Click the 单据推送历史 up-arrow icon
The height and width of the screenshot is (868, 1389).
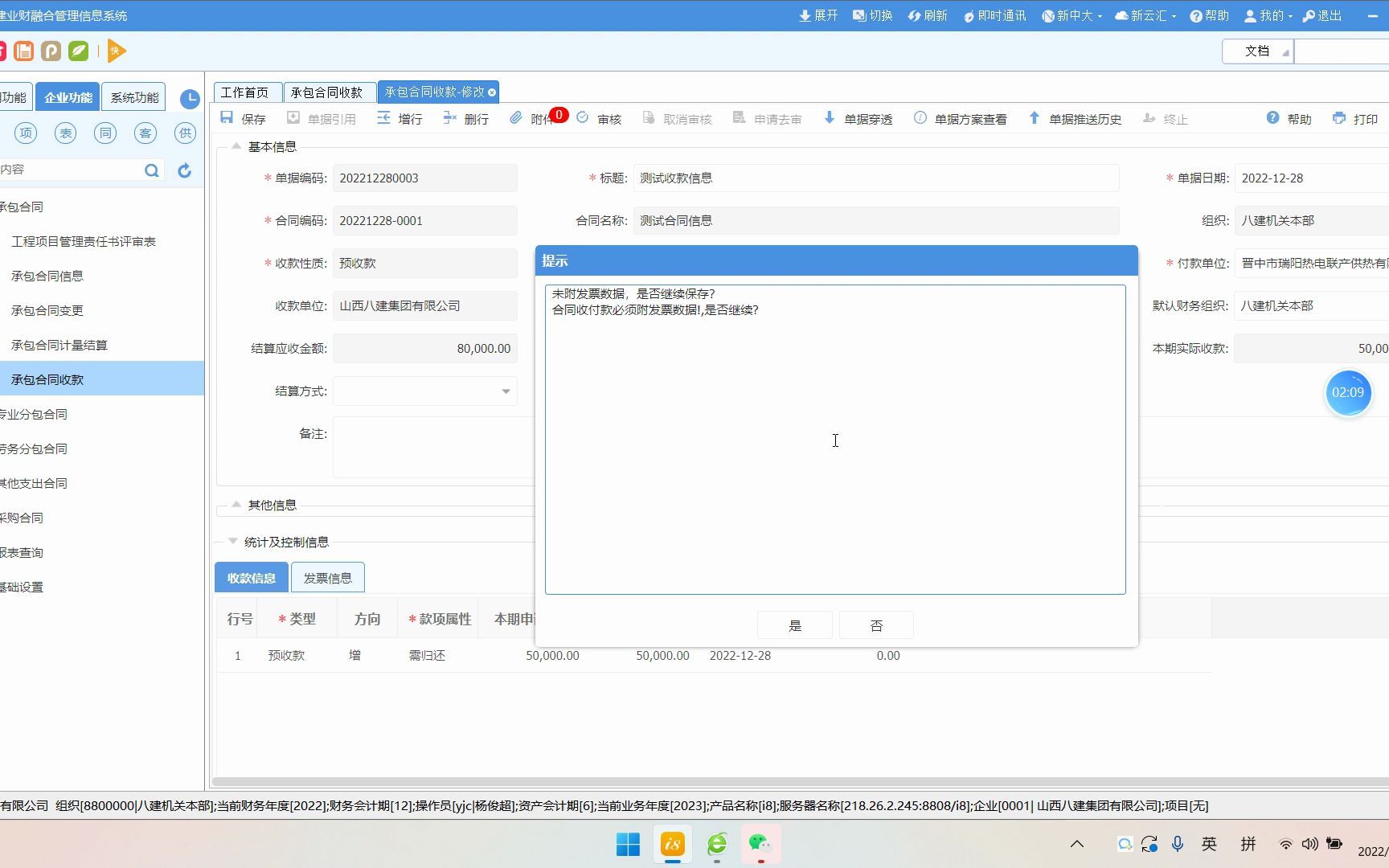1035,117
